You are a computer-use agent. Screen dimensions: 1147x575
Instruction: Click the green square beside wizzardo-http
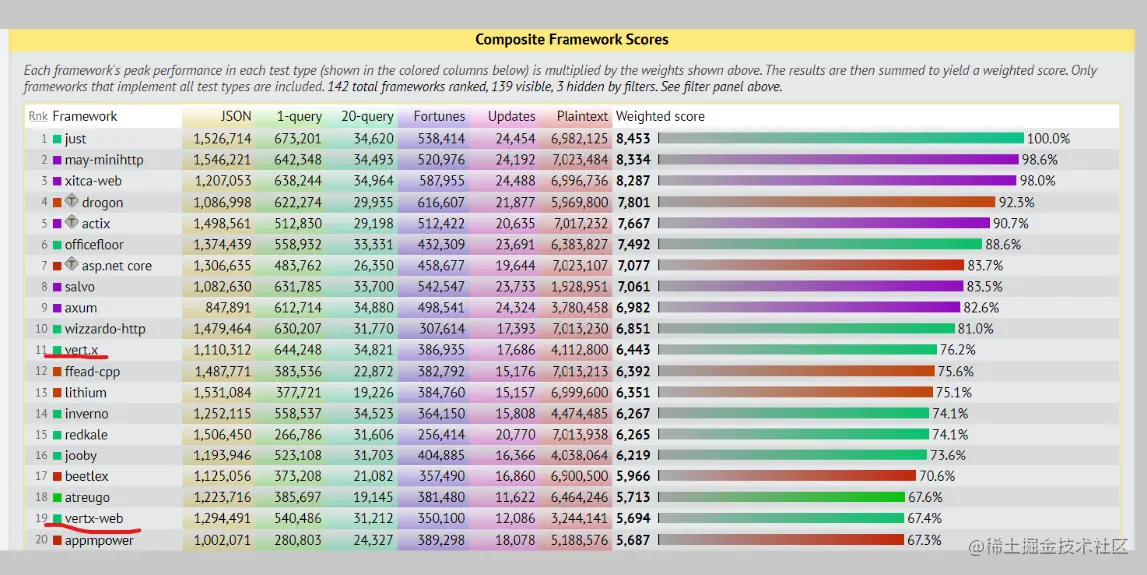pos(57,329)
